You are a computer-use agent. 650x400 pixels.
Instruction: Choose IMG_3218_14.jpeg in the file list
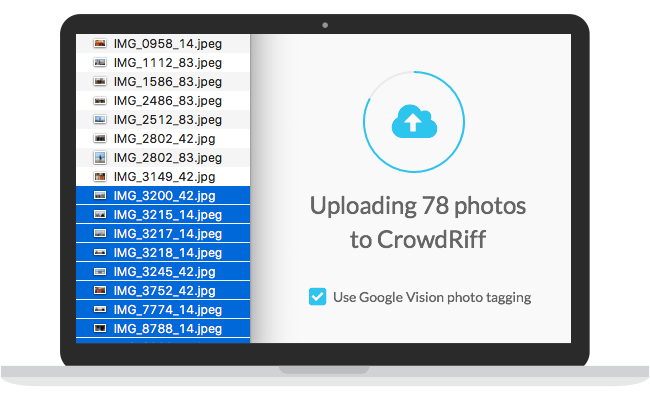click(x=167, y=253)
